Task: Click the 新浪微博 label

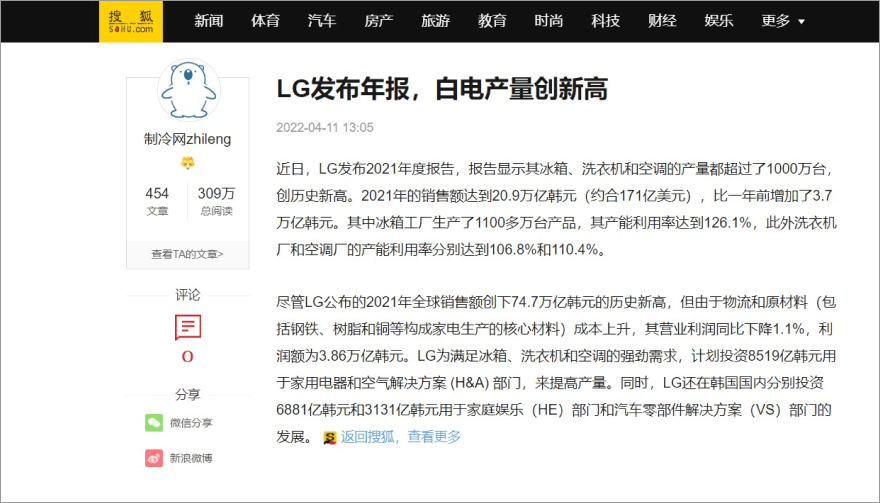Action: point(191,458)
